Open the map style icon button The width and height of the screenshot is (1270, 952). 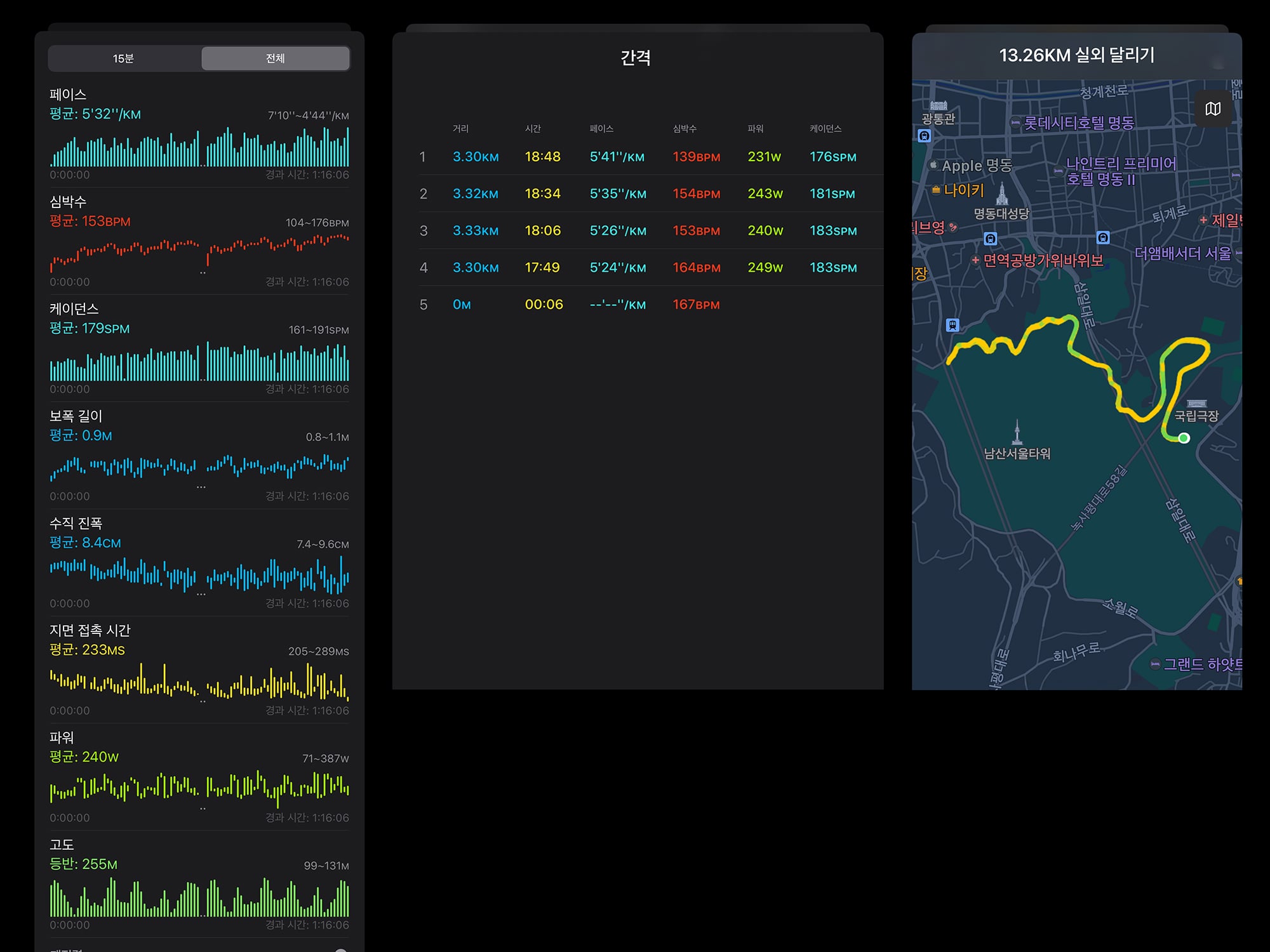click(x=1213, y=109)
